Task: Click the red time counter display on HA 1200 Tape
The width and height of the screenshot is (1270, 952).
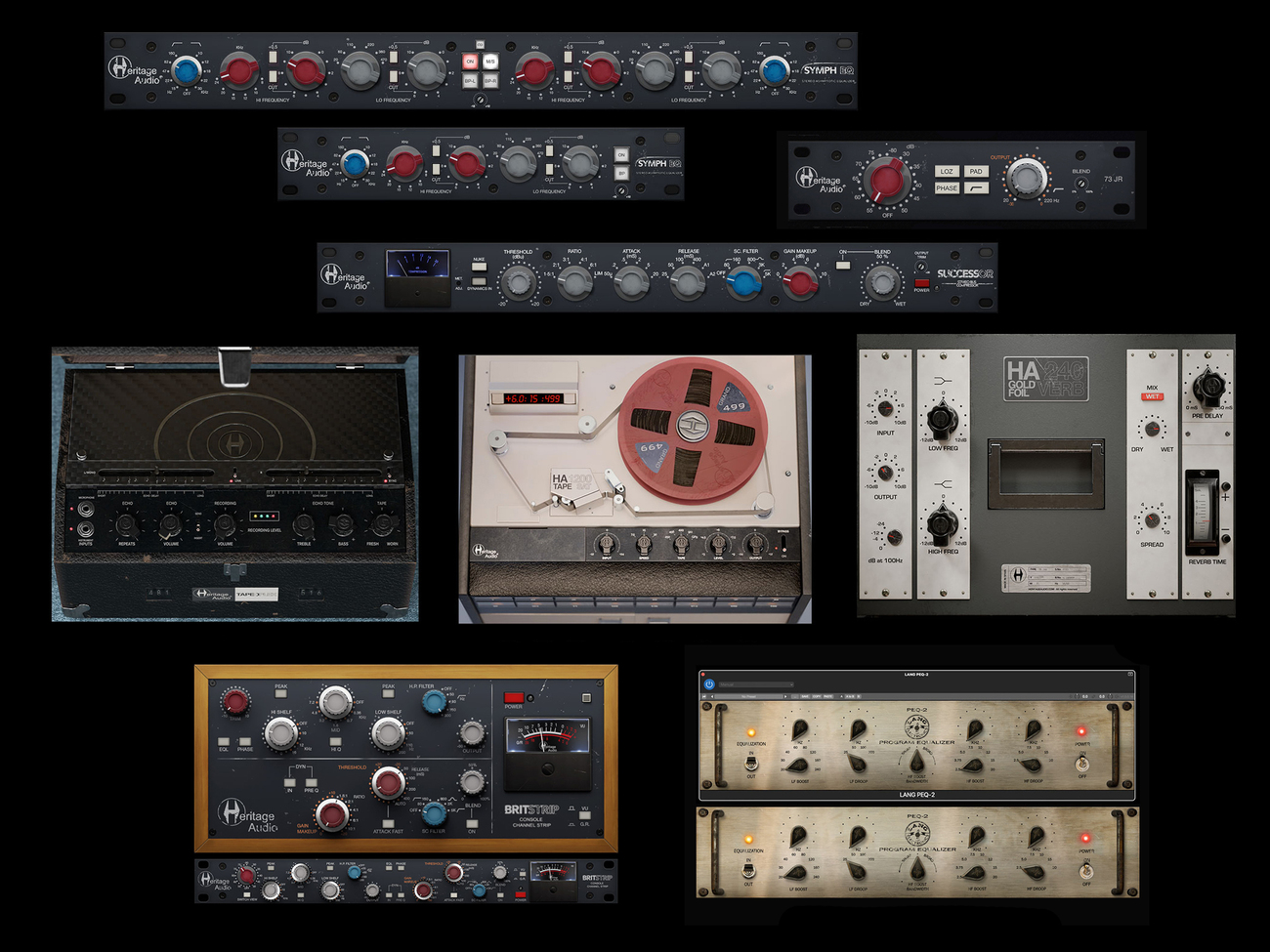Action: 533,398
